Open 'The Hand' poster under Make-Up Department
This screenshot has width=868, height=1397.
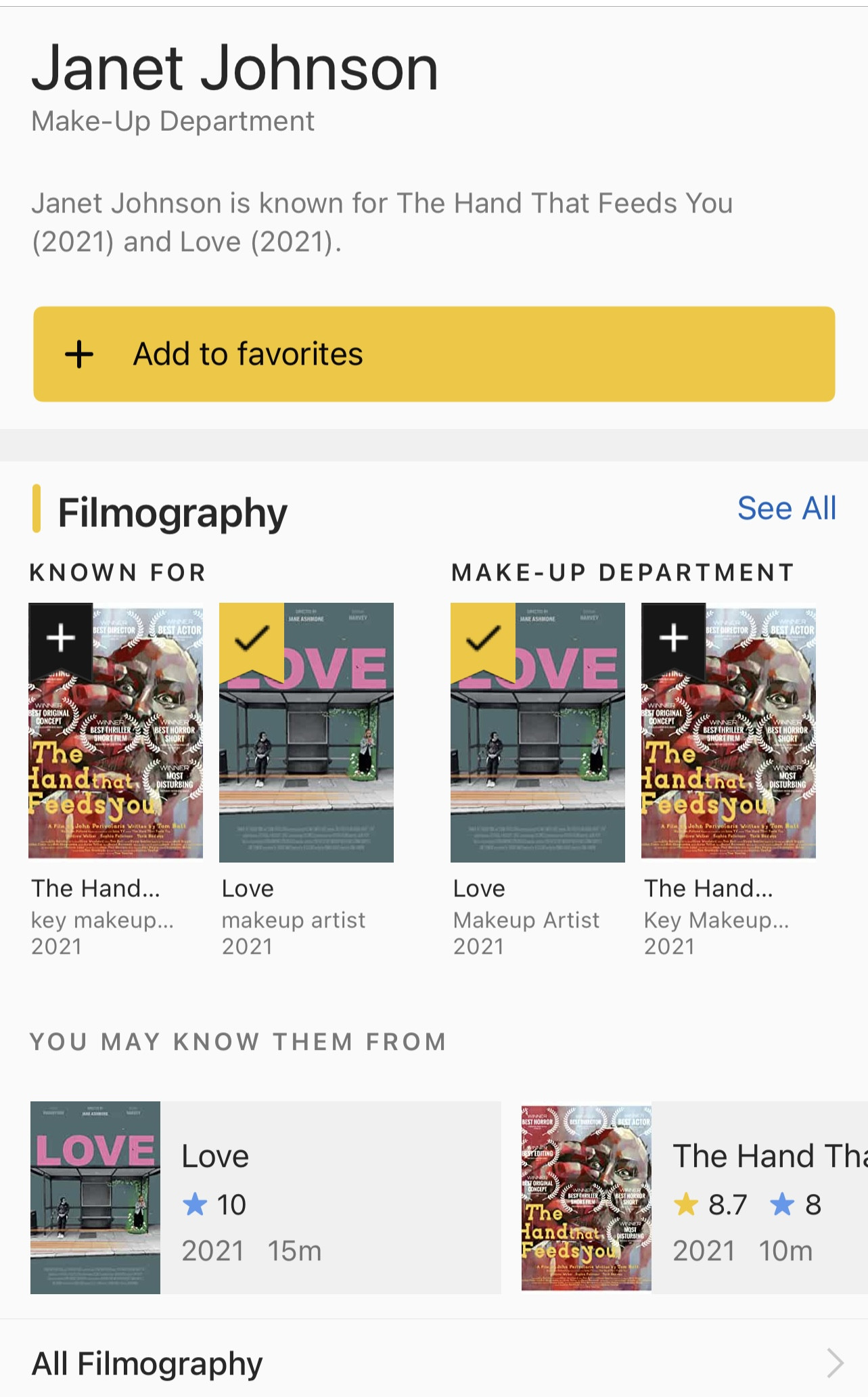point(729,758)
